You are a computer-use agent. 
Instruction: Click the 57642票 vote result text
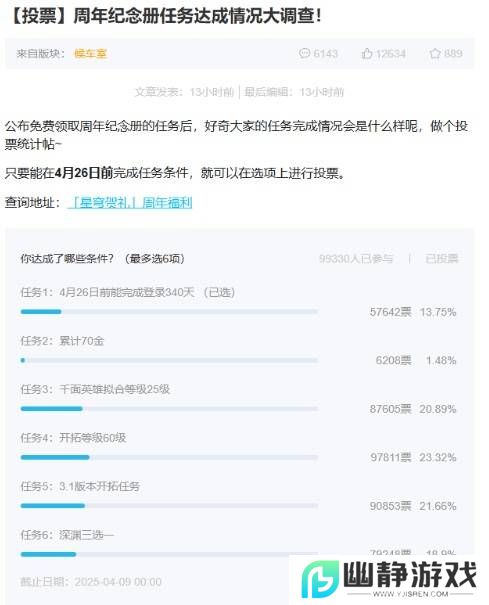[x=391, y=312]
